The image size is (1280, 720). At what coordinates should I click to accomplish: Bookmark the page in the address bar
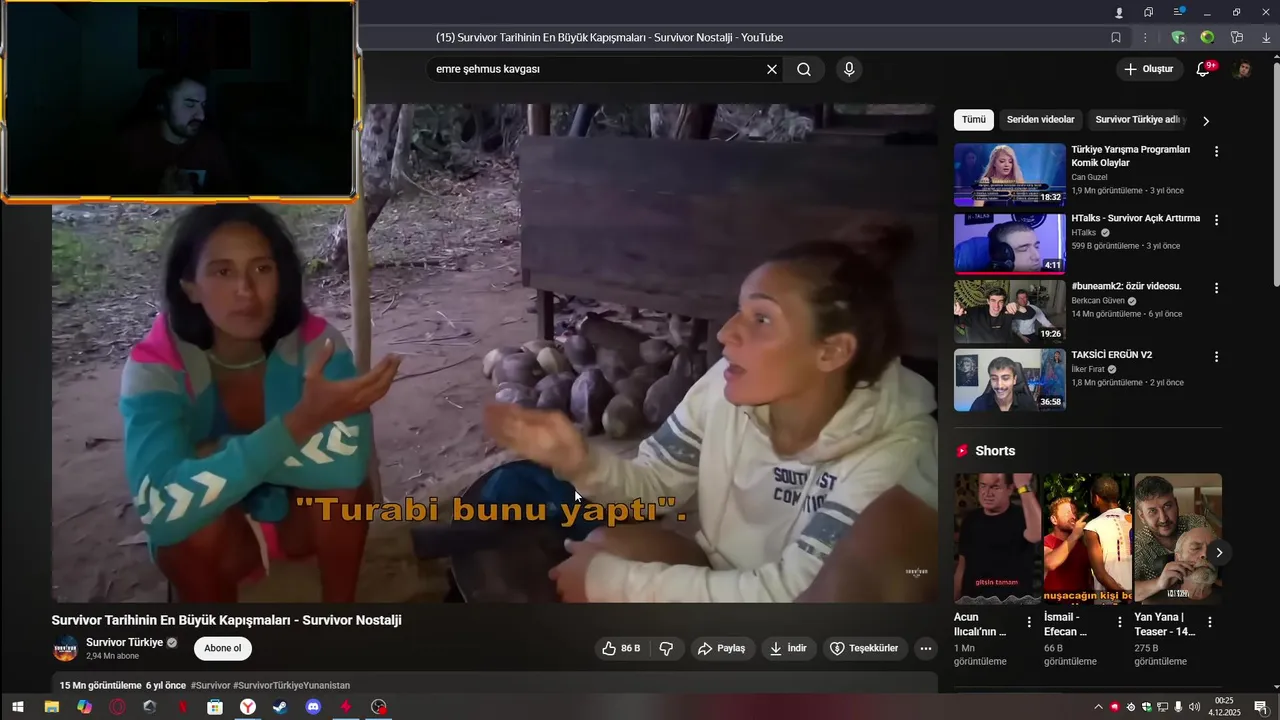tap(1116, 38)
